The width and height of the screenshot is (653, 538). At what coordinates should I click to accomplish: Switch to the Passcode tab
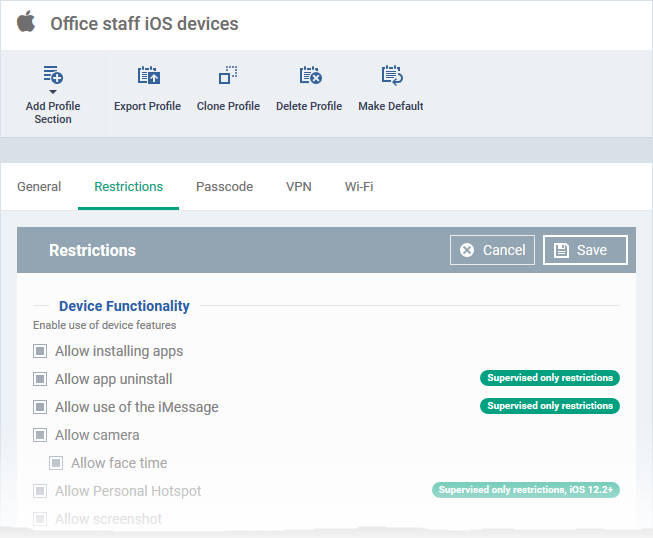[x=224, y=187]
